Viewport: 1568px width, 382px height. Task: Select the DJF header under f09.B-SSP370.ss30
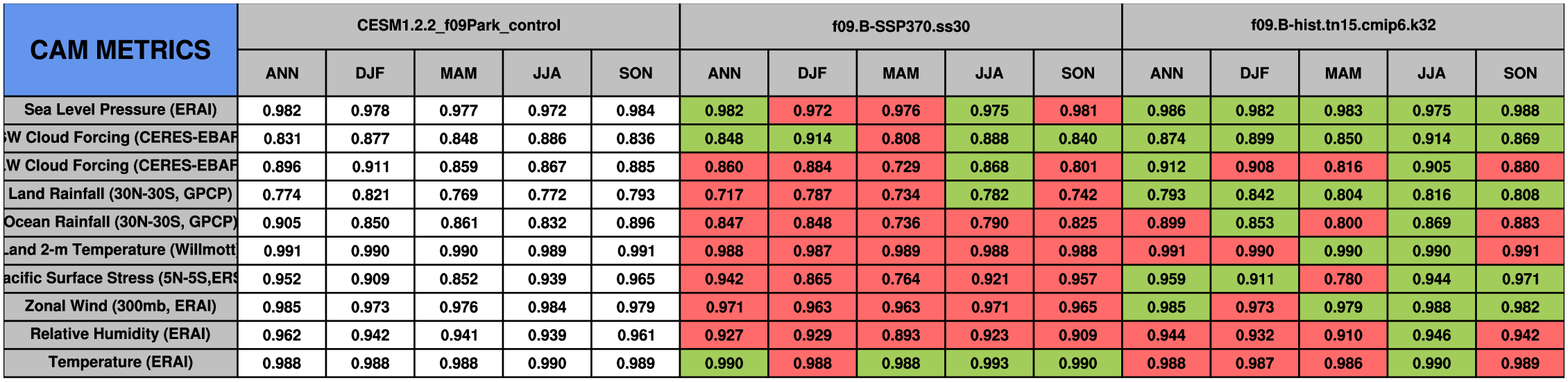812,73
